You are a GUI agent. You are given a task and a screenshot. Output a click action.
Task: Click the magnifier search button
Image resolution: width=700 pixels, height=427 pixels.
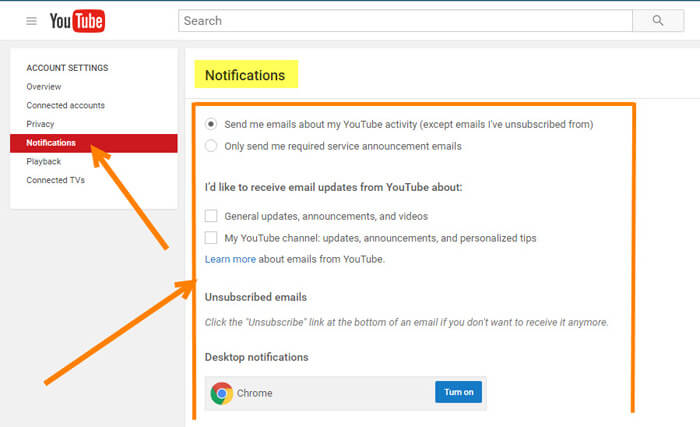[658, 21]
